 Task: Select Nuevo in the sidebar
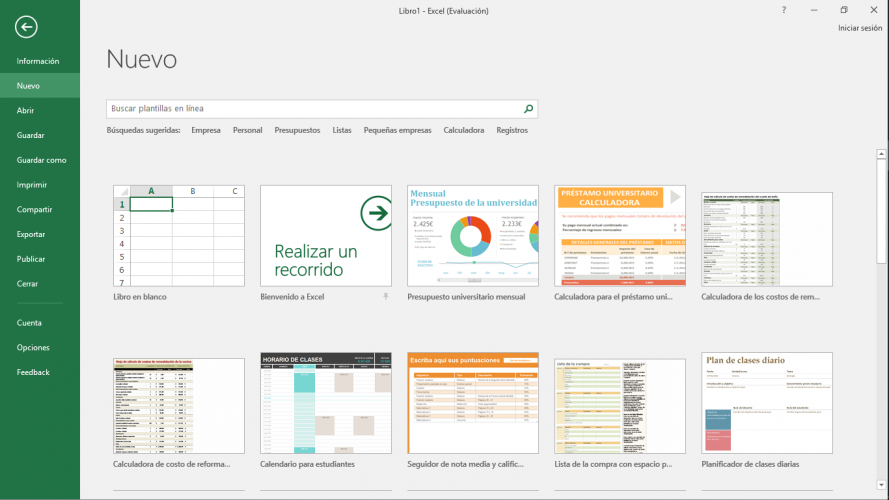pyautogui.click(x=40, y=86)
